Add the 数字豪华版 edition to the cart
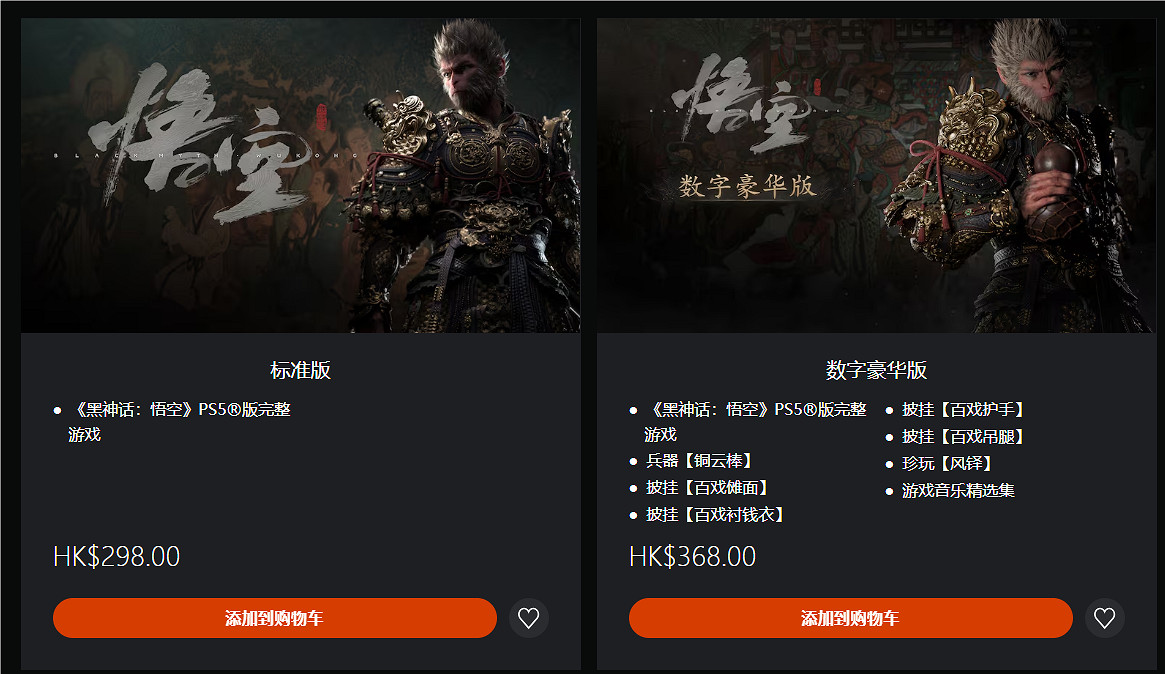Image resolution: width=1165 pixels, height=674 pixels. [850, 618]
